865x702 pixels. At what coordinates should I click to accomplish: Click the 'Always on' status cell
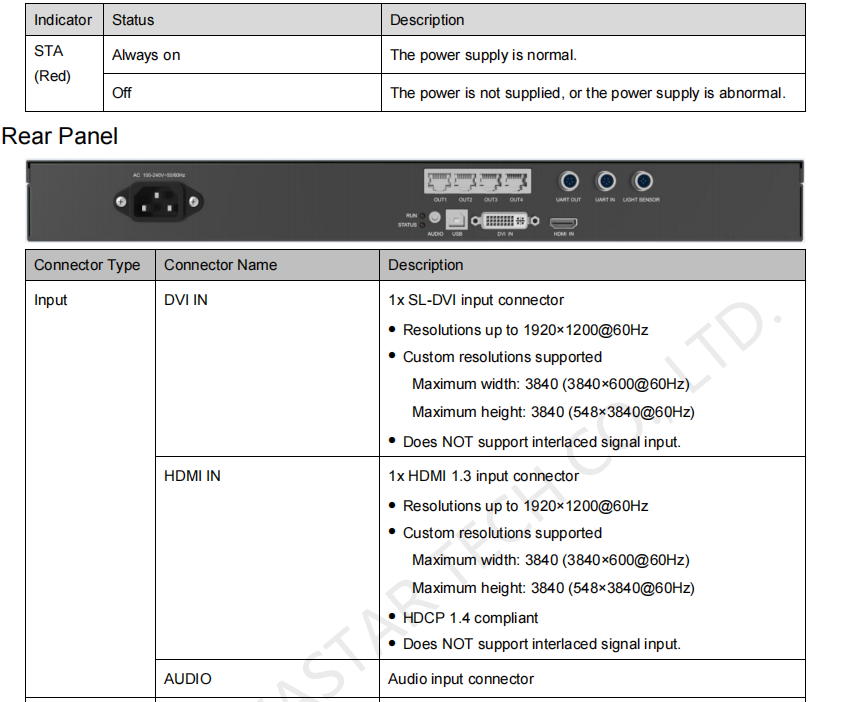146,55
